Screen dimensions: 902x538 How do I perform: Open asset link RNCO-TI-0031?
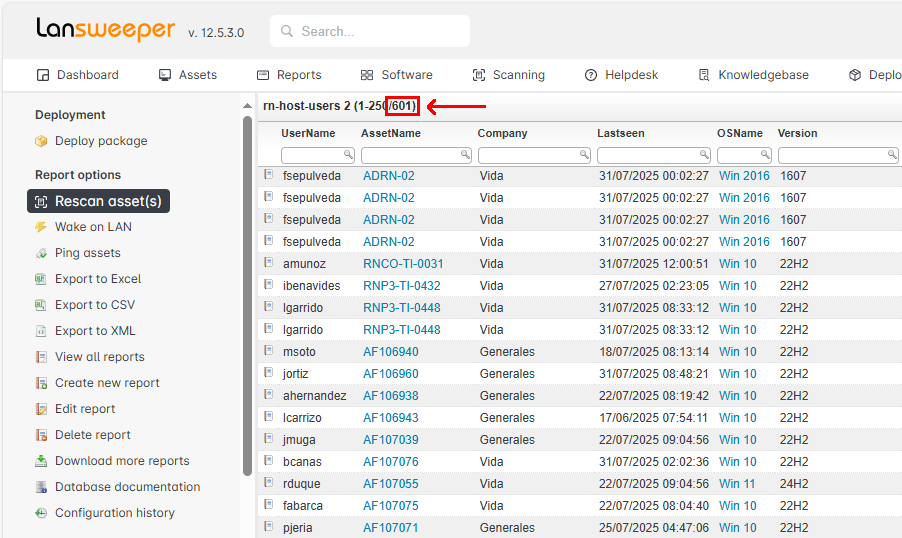click(x=403, y=264)
